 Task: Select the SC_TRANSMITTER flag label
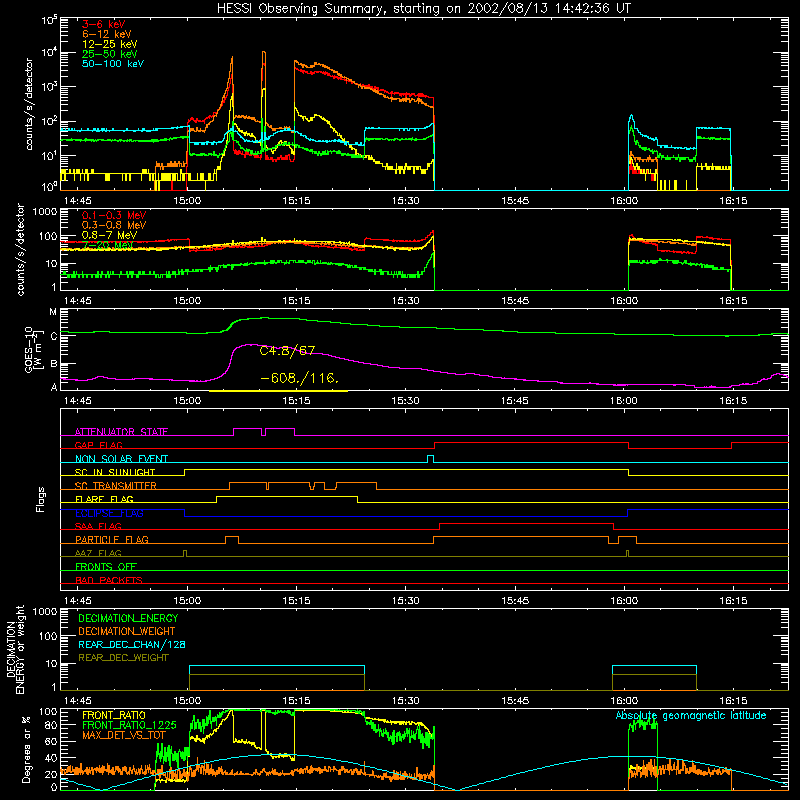[116, 485]
